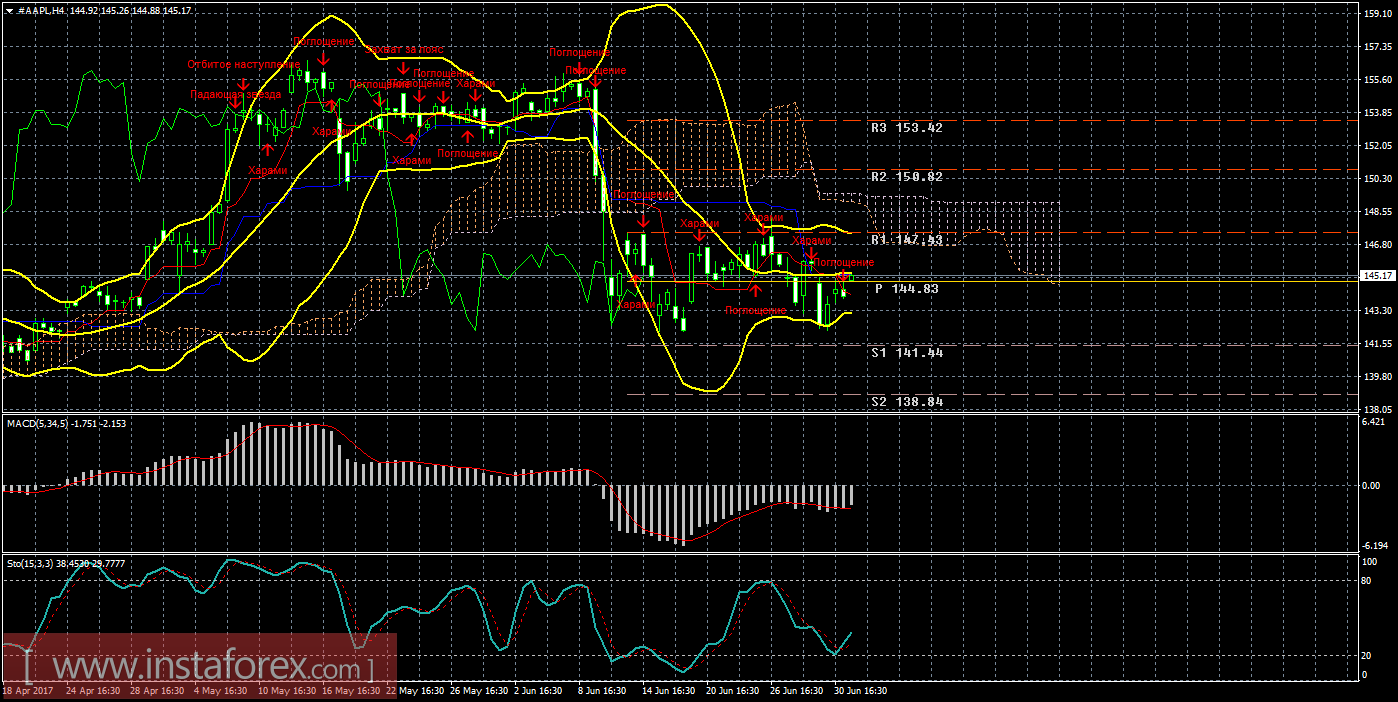
Task: Click the 141.55 price axis value
Action: coord(1378,344)
